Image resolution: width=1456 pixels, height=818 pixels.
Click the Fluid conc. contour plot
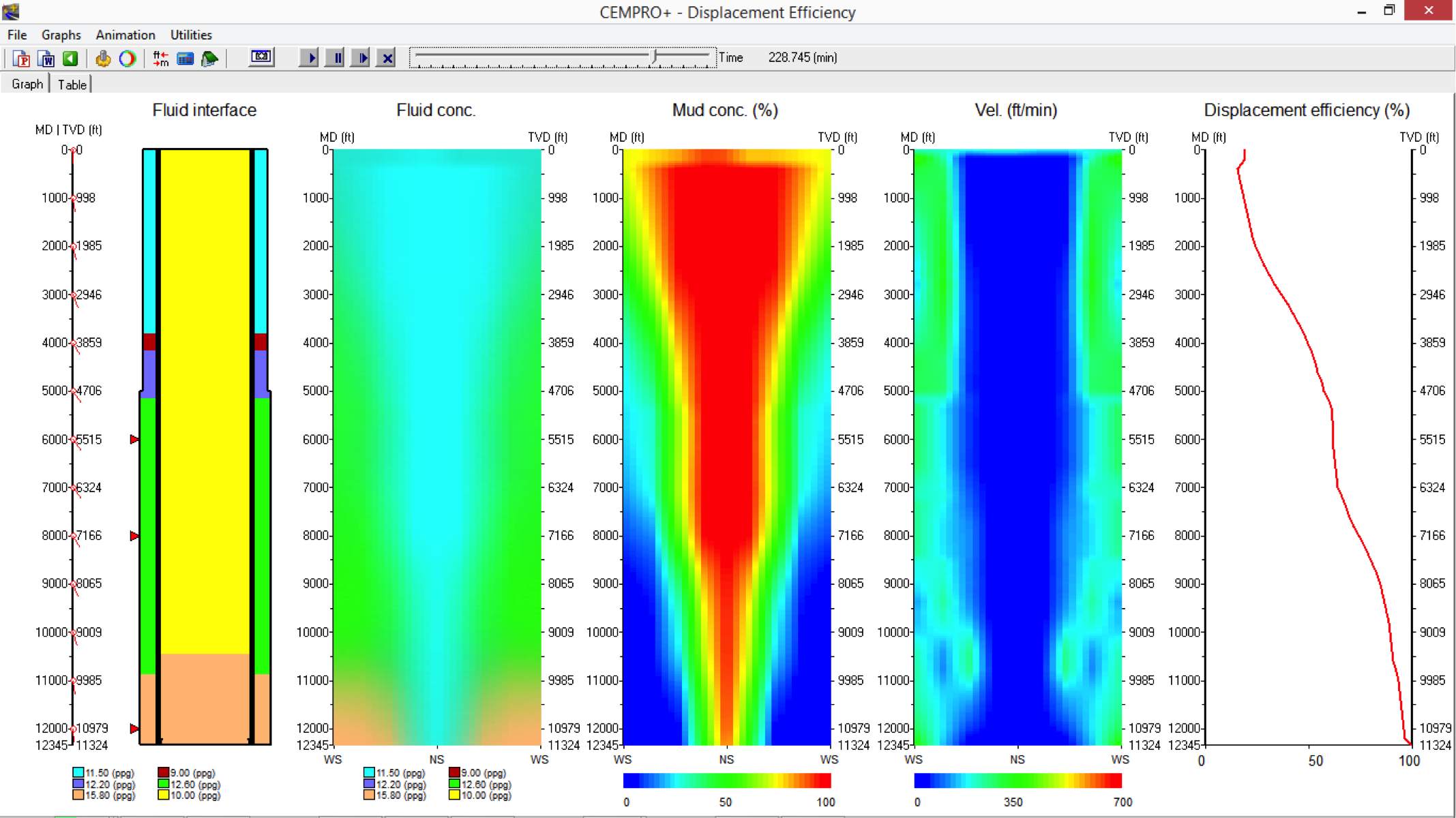pyautogui.click(x=437, y=447)
